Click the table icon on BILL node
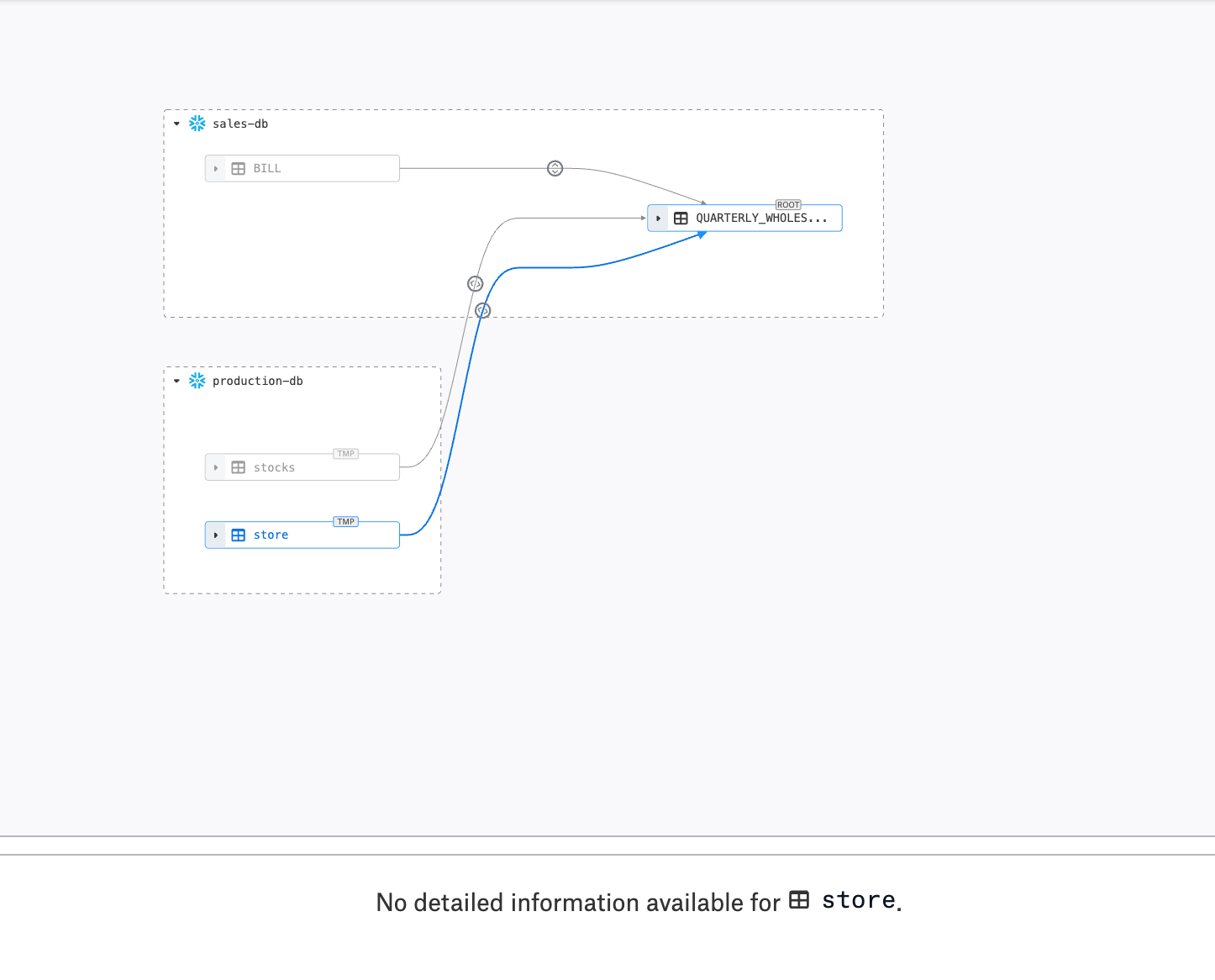 [239, 169]
